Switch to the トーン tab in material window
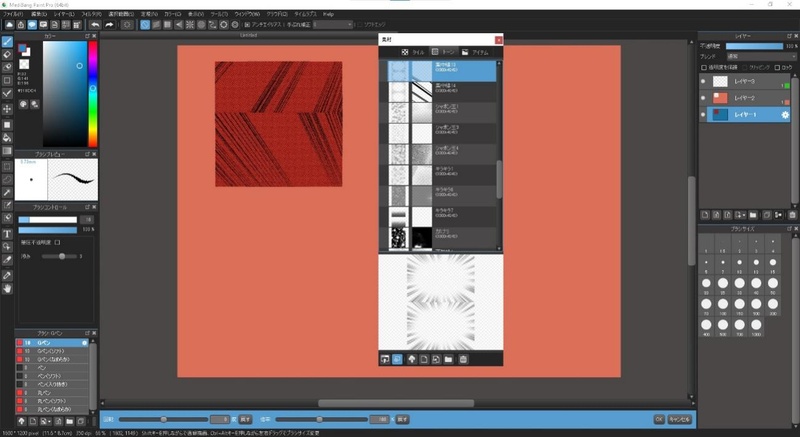 (443, 52)
